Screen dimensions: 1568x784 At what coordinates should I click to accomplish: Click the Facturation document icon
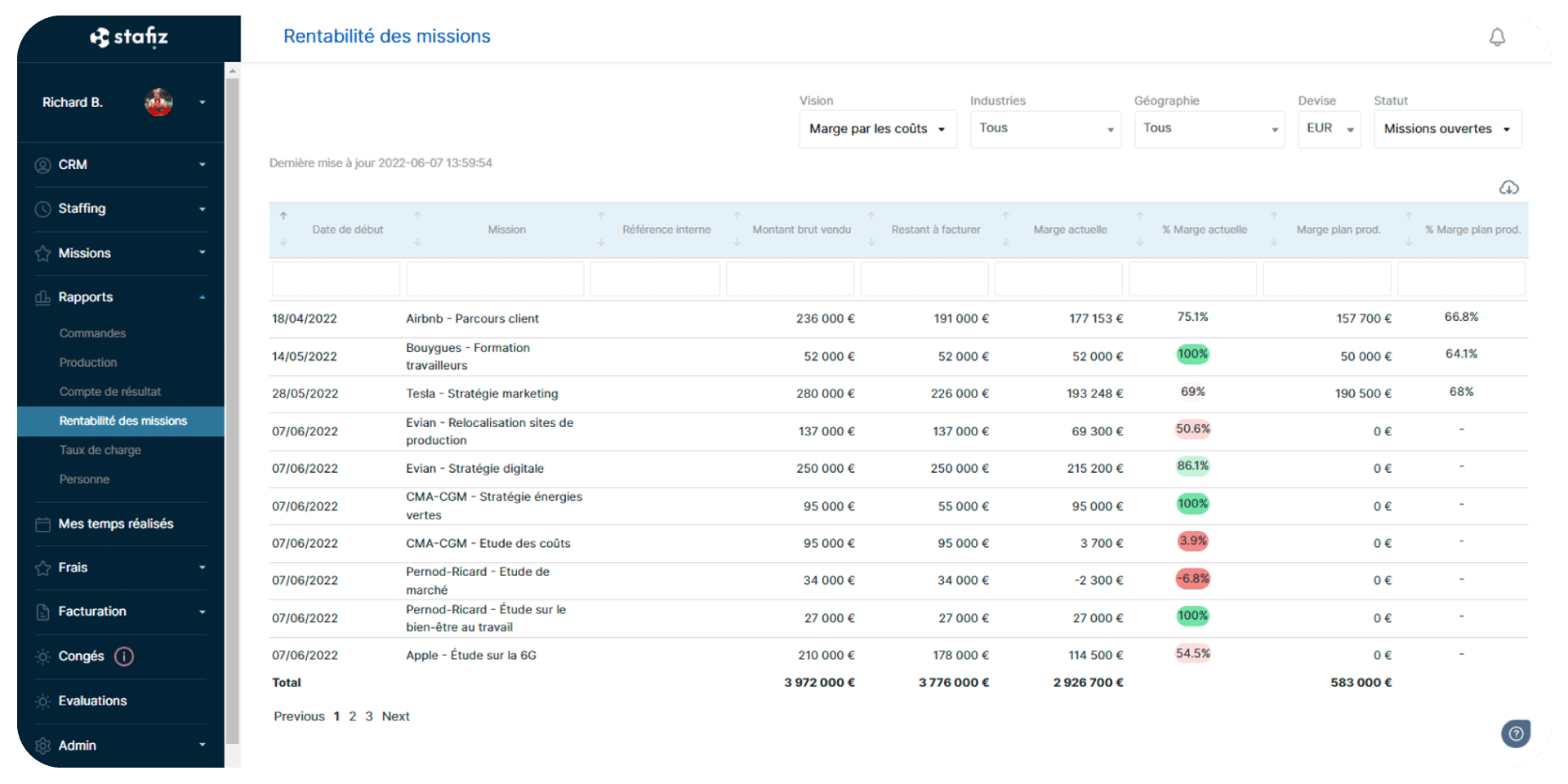pyautogui.click(x=43, y=612)
